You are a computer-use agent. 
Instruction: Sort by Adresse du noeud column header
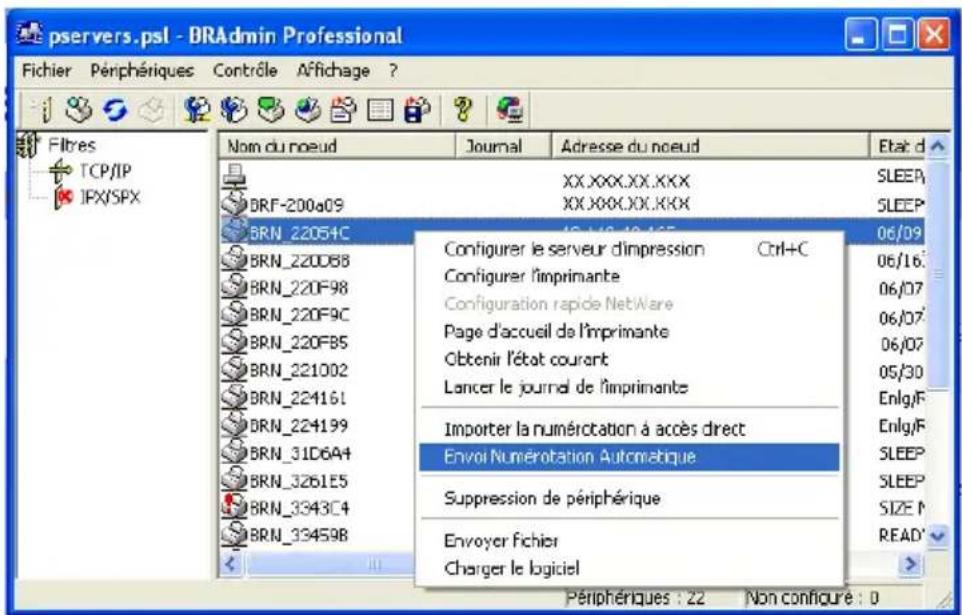710,146
